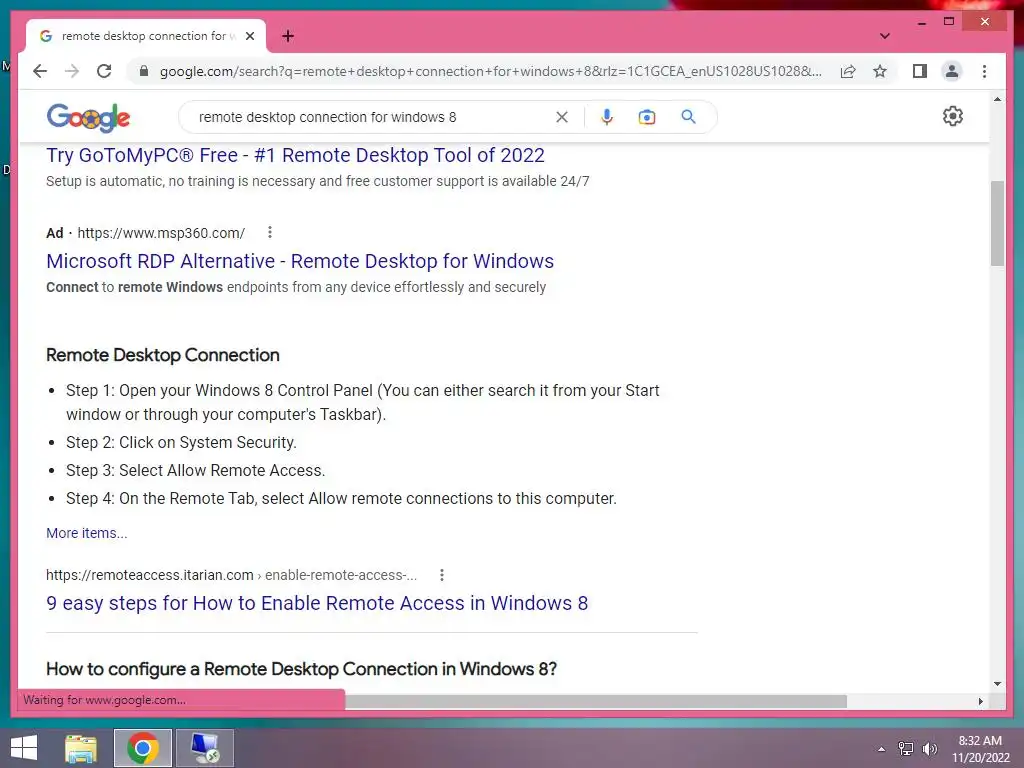Image resolution: width=1024 pixels, height=768 pixels.
Task: Open the browser side panel
Action: pos(920,71)
